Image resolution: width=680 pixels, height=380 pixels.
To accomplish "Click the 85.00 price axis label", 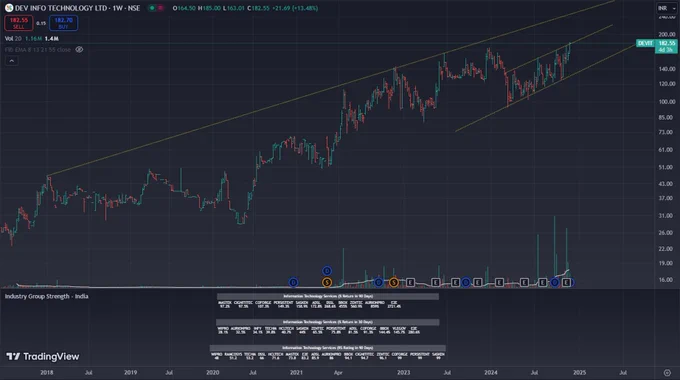I will 667,118.
